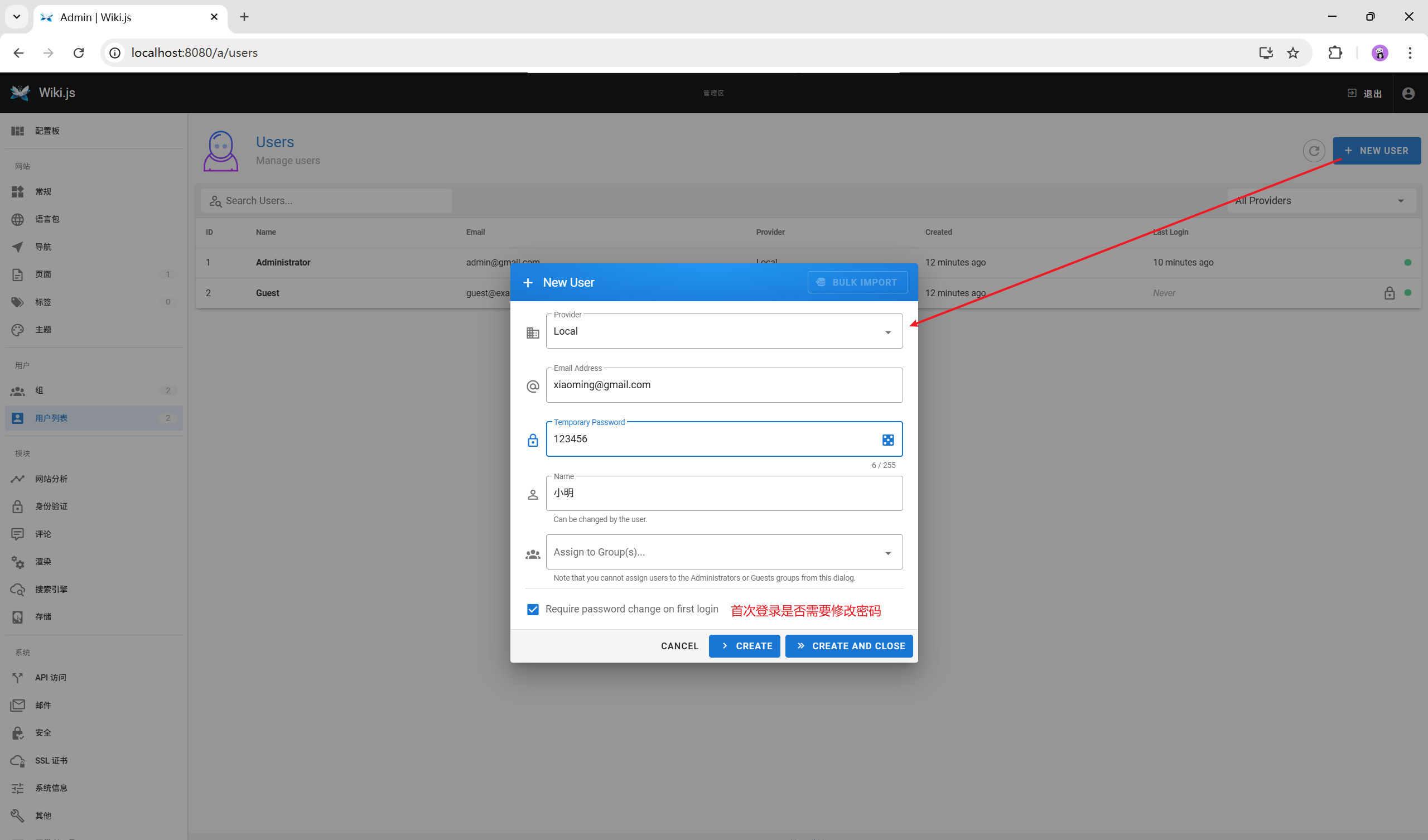Click the browser extensions puzzle icon
The image size is (1428, 840).
click(1334, 53)
